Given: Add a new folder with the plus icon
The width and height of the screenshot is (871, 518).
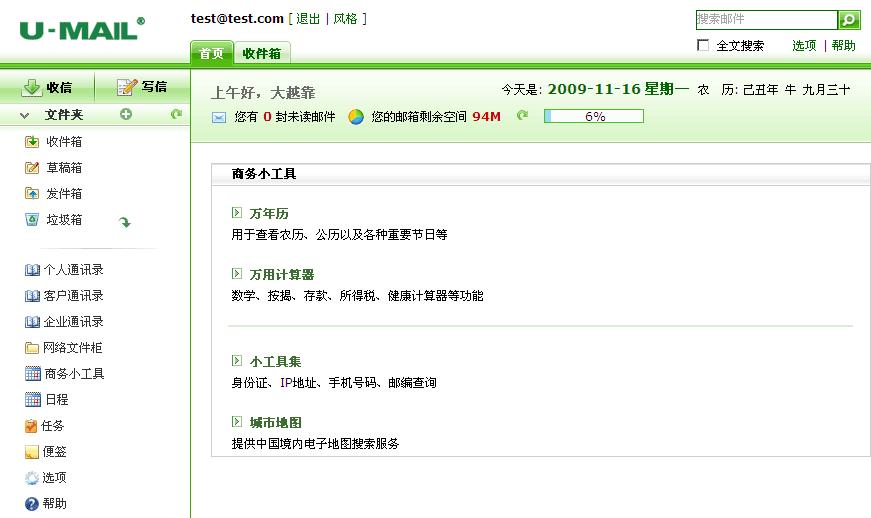Looking at the screenshot, I should 126,114.
